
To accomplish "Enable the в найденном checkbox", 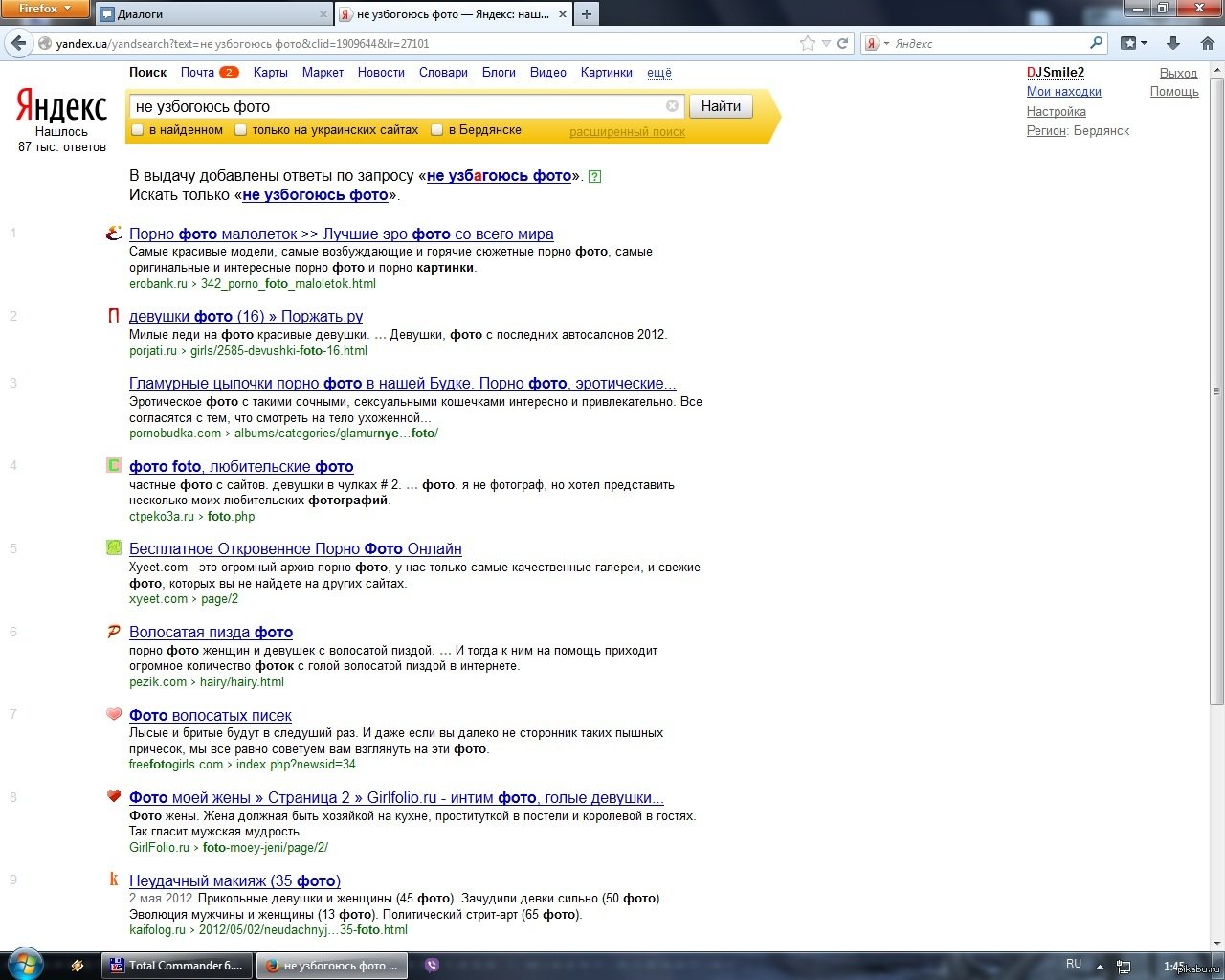I will (138, 130).
